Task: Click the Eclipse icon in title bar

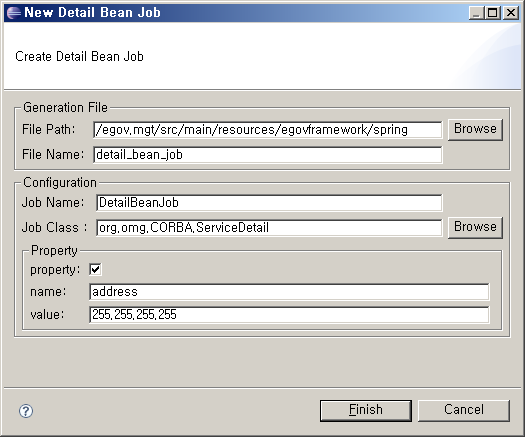Action: tap(14, 13)
